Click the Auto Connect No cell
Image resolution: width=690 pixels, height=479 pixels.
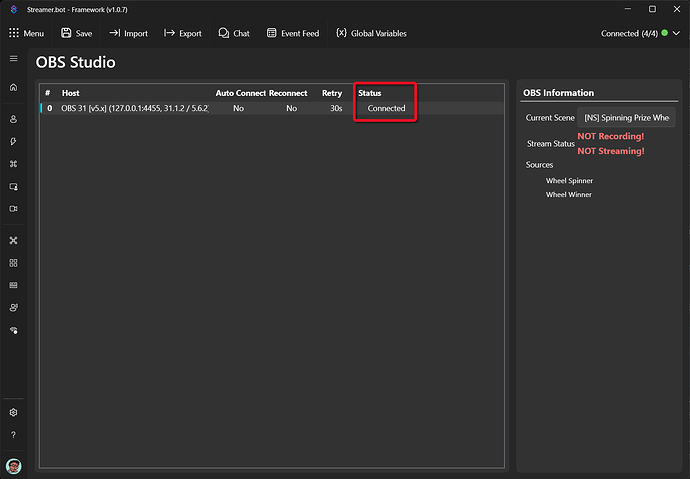pyautogui.click(x=239, y=108)
